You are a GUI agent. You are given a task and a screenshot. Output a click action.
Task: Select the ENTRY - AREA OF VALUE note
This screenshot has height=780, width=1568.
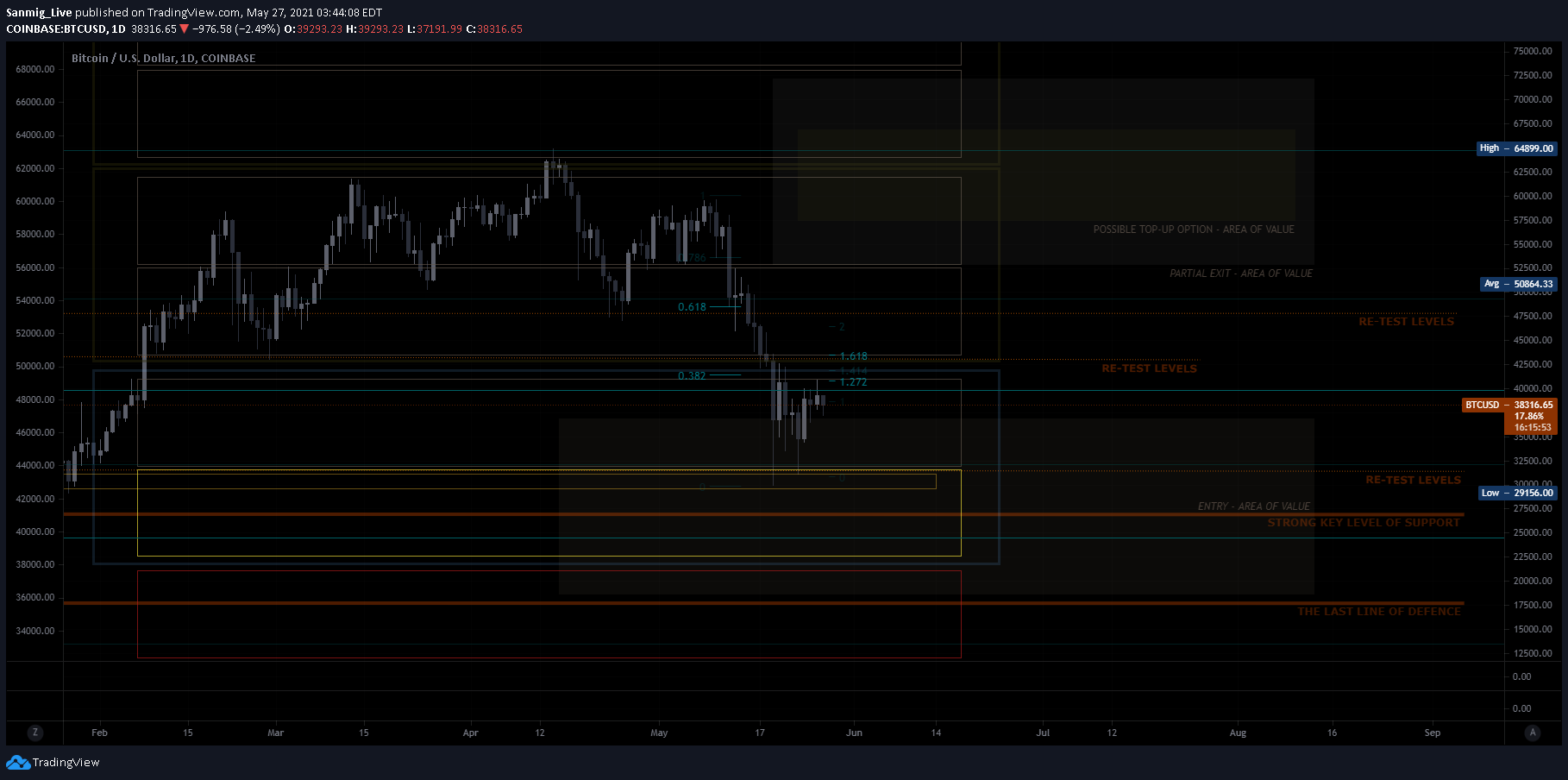tap(1253, 506)
